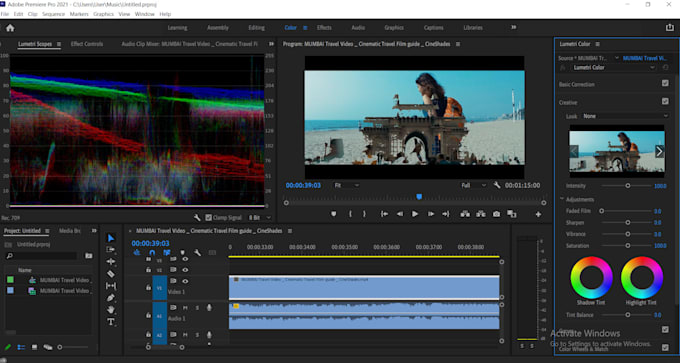Open Effect Controls tab
Viewport: 680px width, 363px height.
[x=87, y=44]
